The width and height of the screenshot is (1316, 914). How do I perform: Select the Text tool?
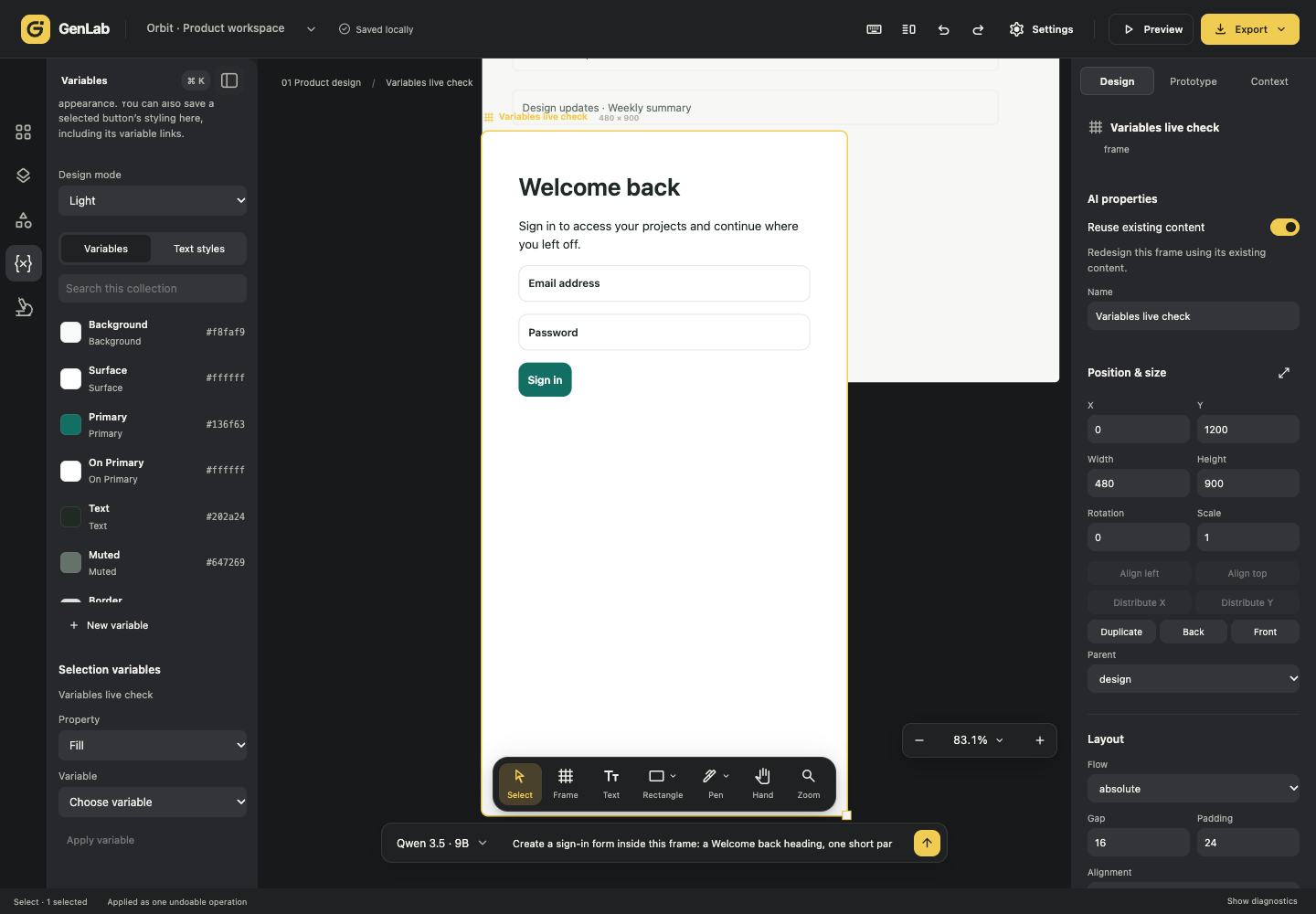coord(611,783)
